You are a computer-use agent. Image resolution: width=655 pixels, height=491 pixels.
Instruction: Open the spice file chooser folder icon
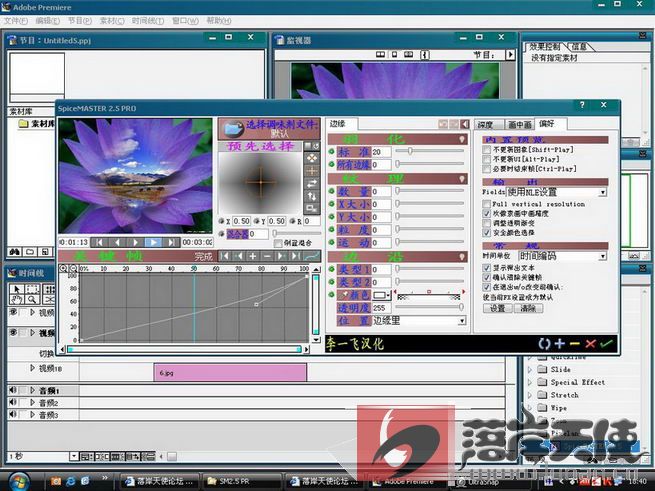[234, 129]
